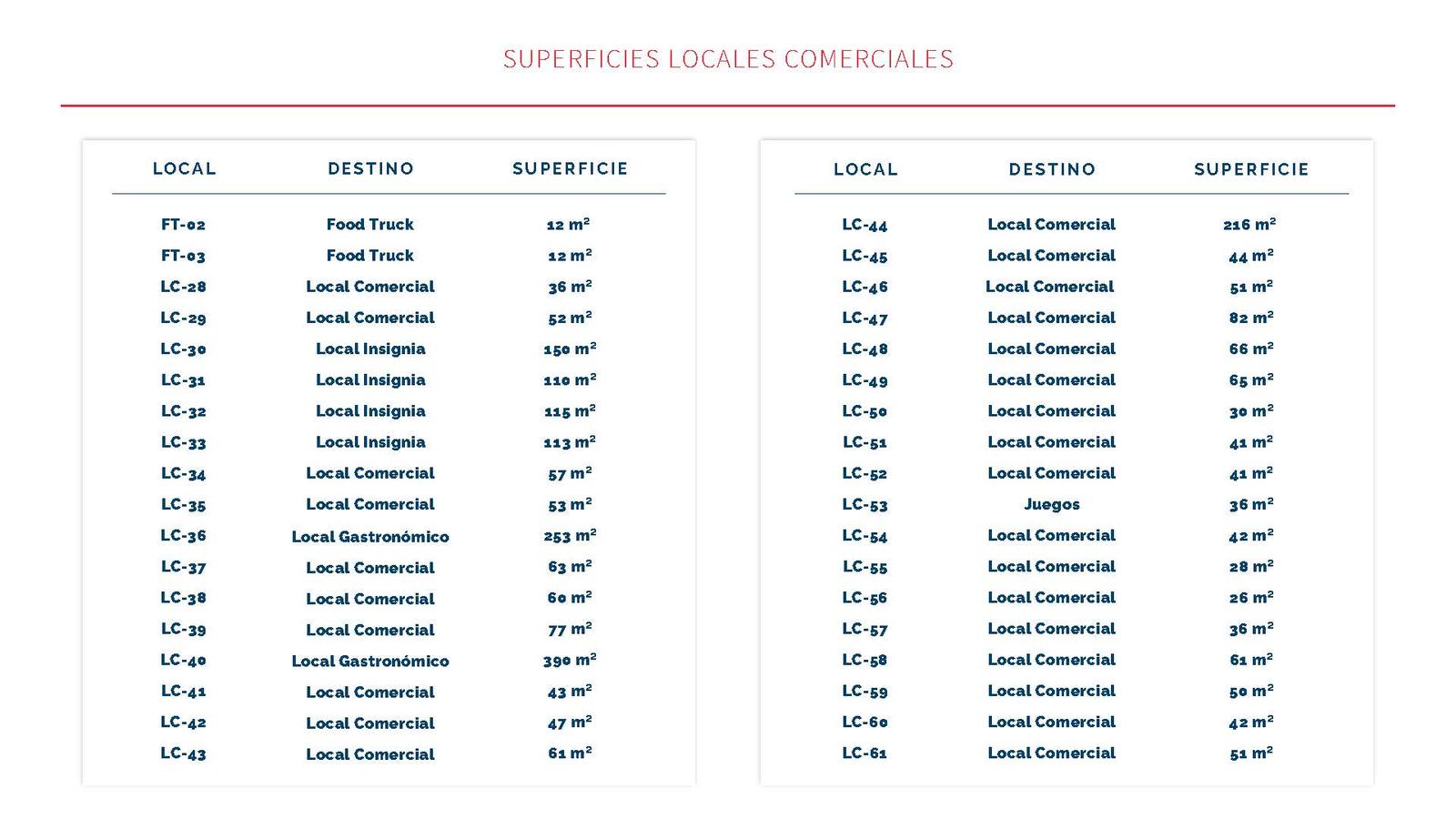Click the 253 m² surface value
Viewport: 1456px width, 819px height.
570,536
